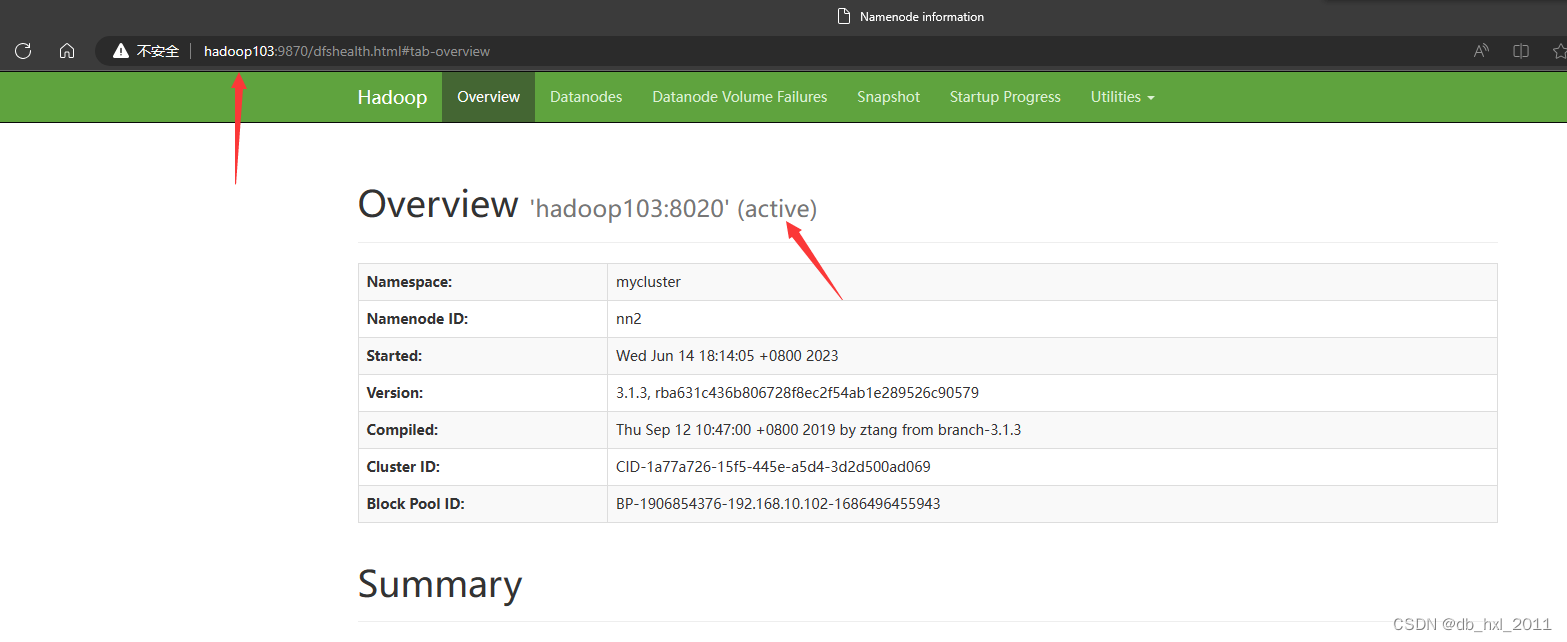Open the Utilities dropdown menu
This screenshot has width=1567, height=642.
pyautogui.click(x=1122, y=96)
